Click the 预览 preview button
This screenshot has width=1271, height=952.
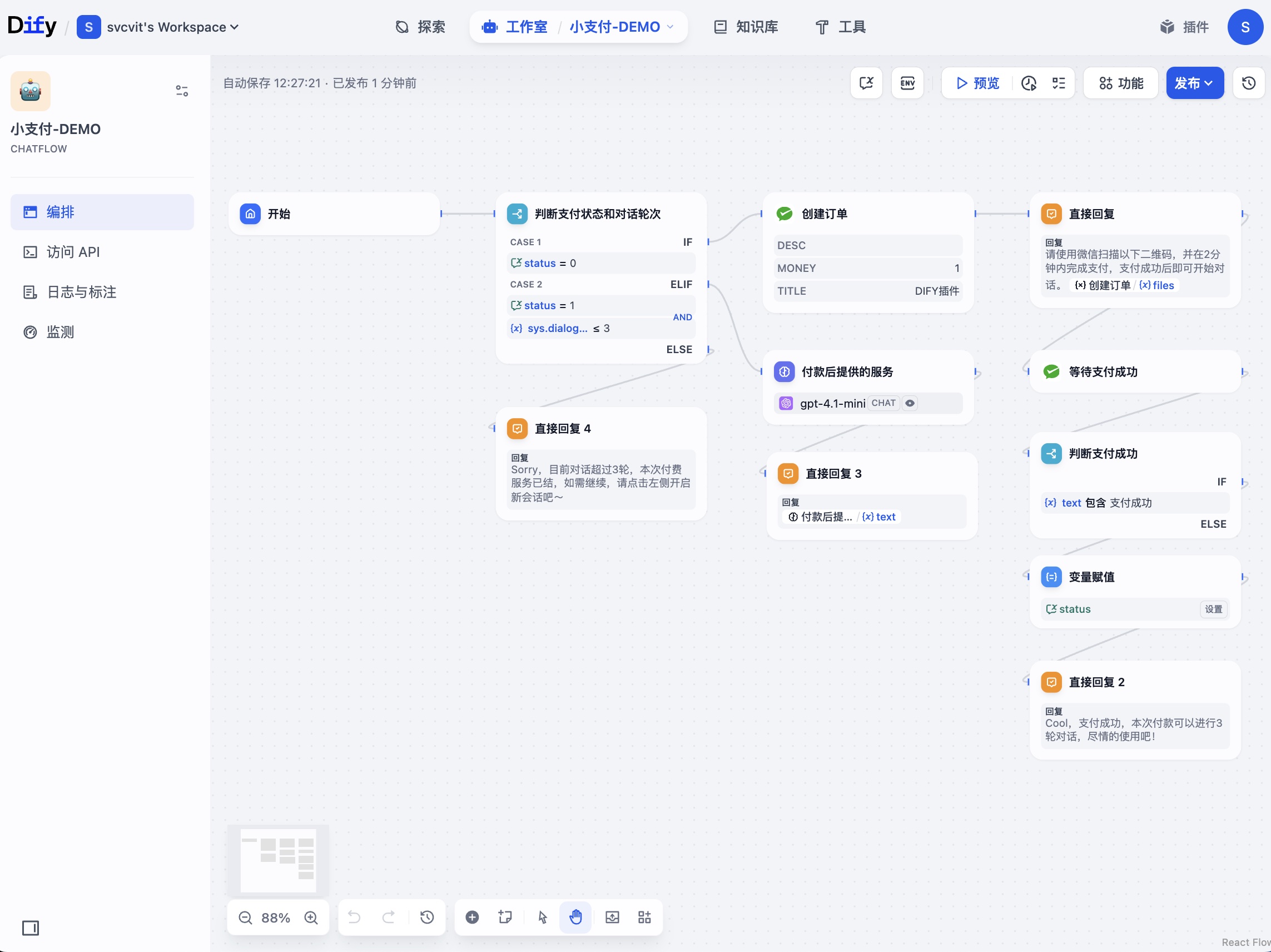point(977,83)
